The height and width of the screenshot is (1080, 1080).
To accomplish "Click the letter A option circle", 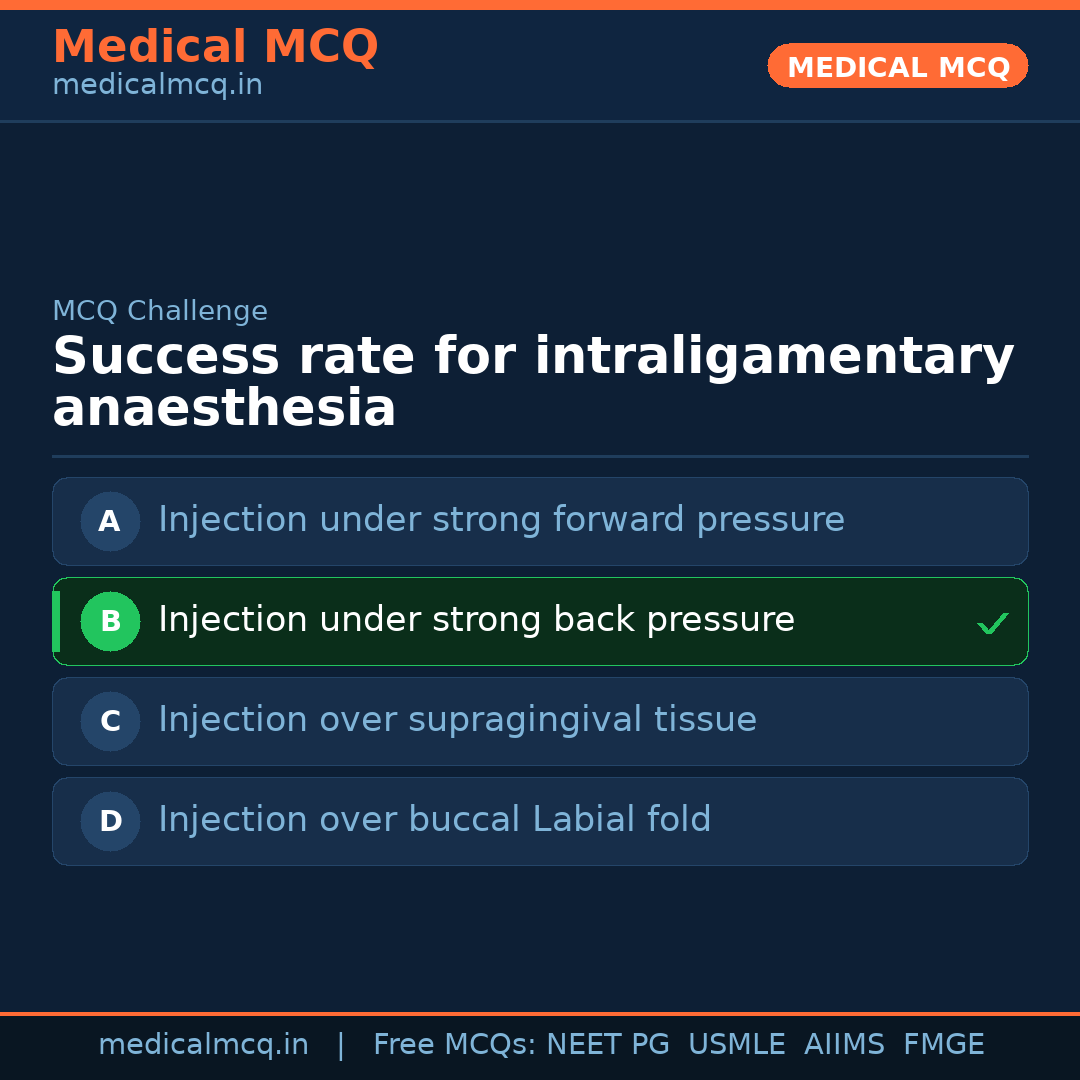I will pos(110,521).
